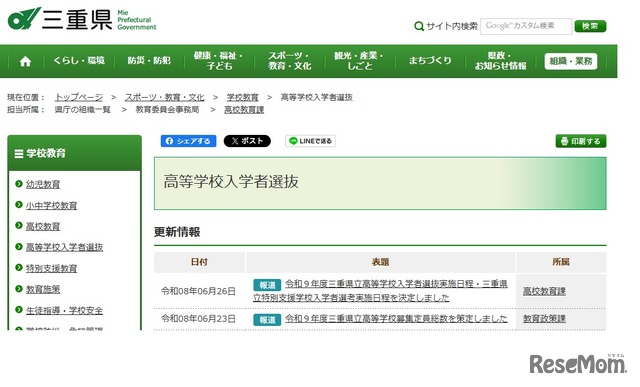Viewport: 640px width, 387px height.
Task: Click the 令和08年06月23日 date cell
Action: coord(198,318)
